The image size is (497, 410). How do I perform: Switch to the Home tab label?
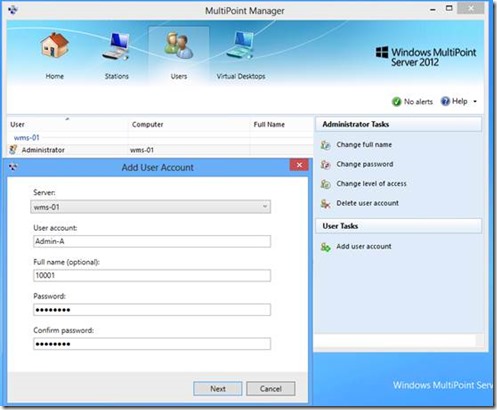coord(55,76)
